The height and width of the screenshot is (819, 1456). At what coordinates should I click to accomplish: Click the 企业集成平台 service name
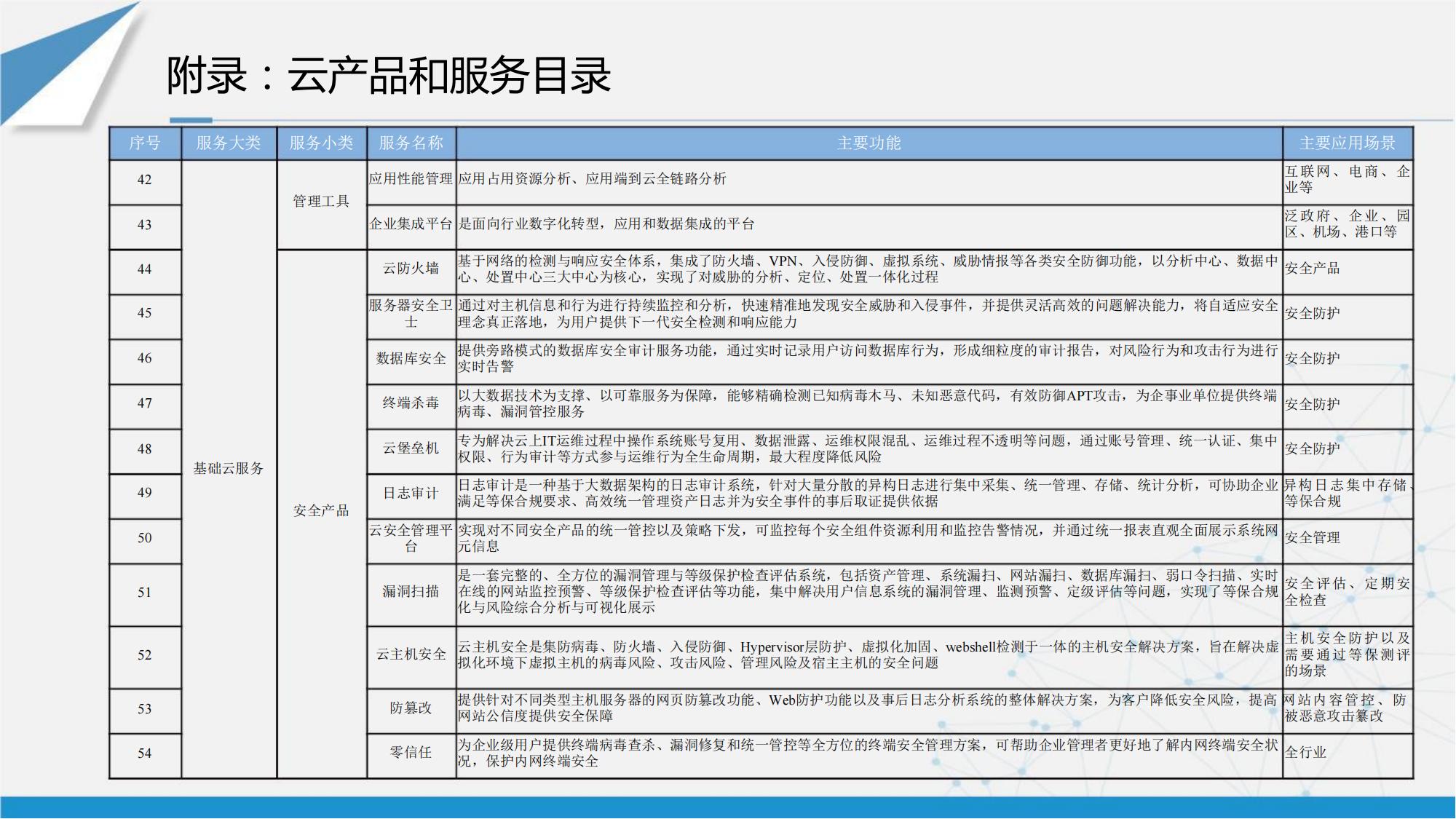pos(411,224)
